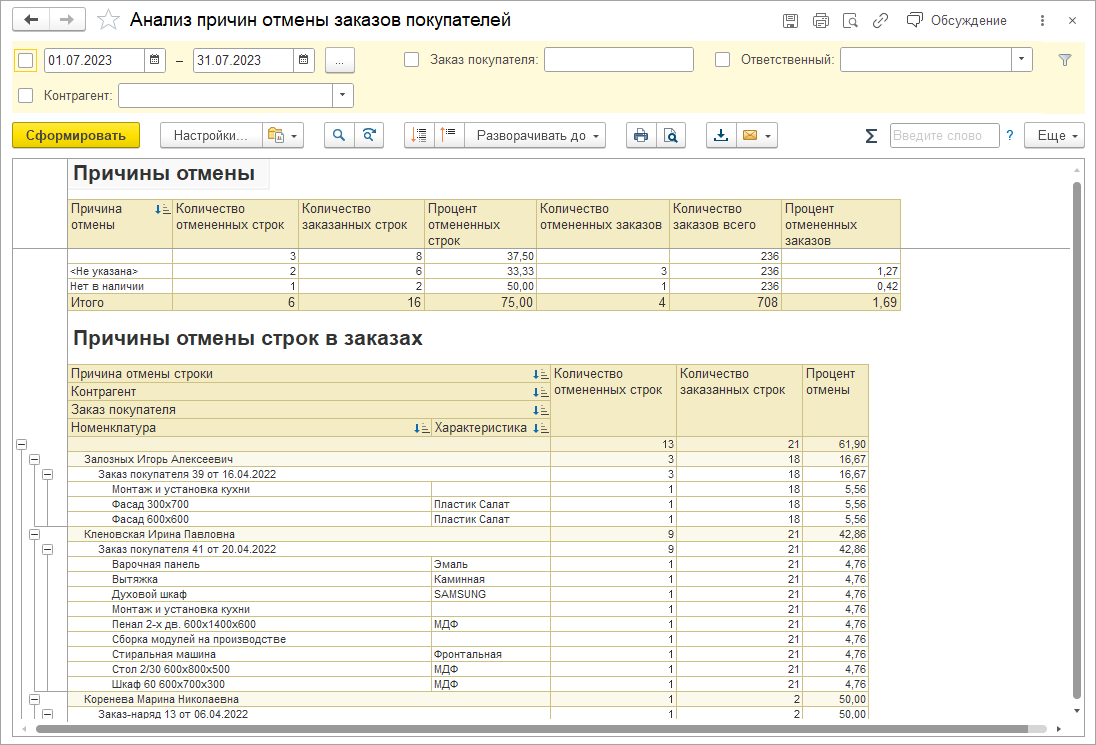Screen dimensions: 1096x745
Task: Add report to favorites with star
Action: click(x=110, y=20)
